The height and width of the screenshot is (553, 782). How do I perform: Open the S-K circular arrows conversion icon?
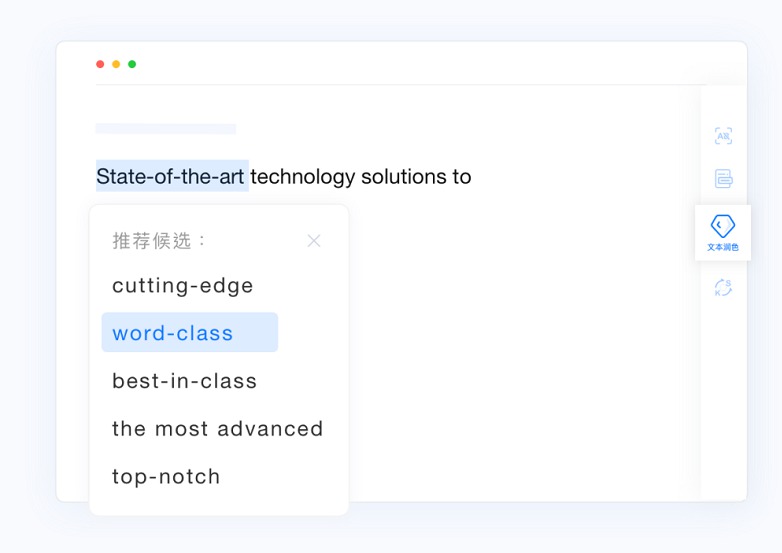(723, 288)
